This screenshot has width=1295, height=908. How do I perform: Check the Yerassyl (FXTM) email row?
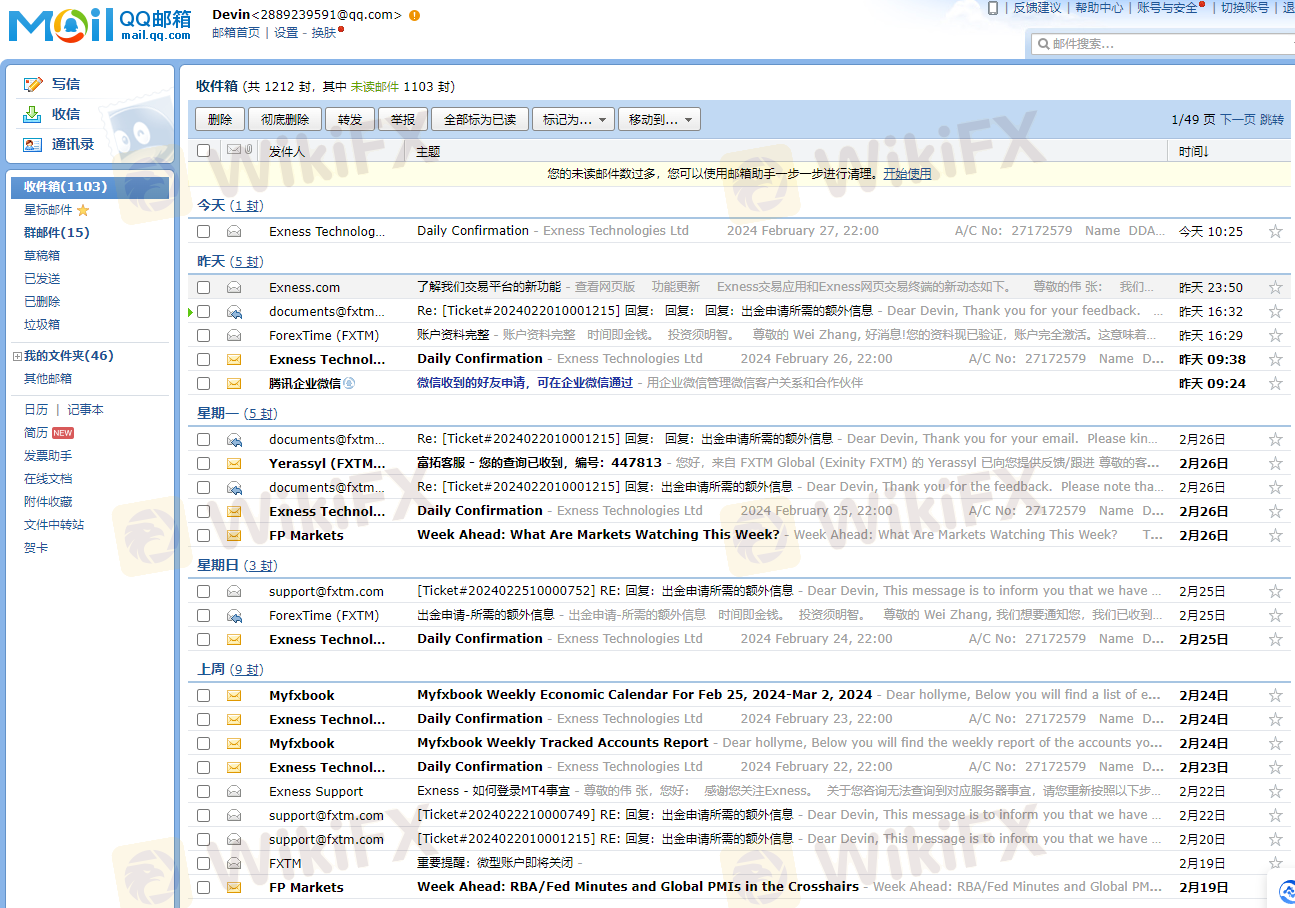point(204,463)
